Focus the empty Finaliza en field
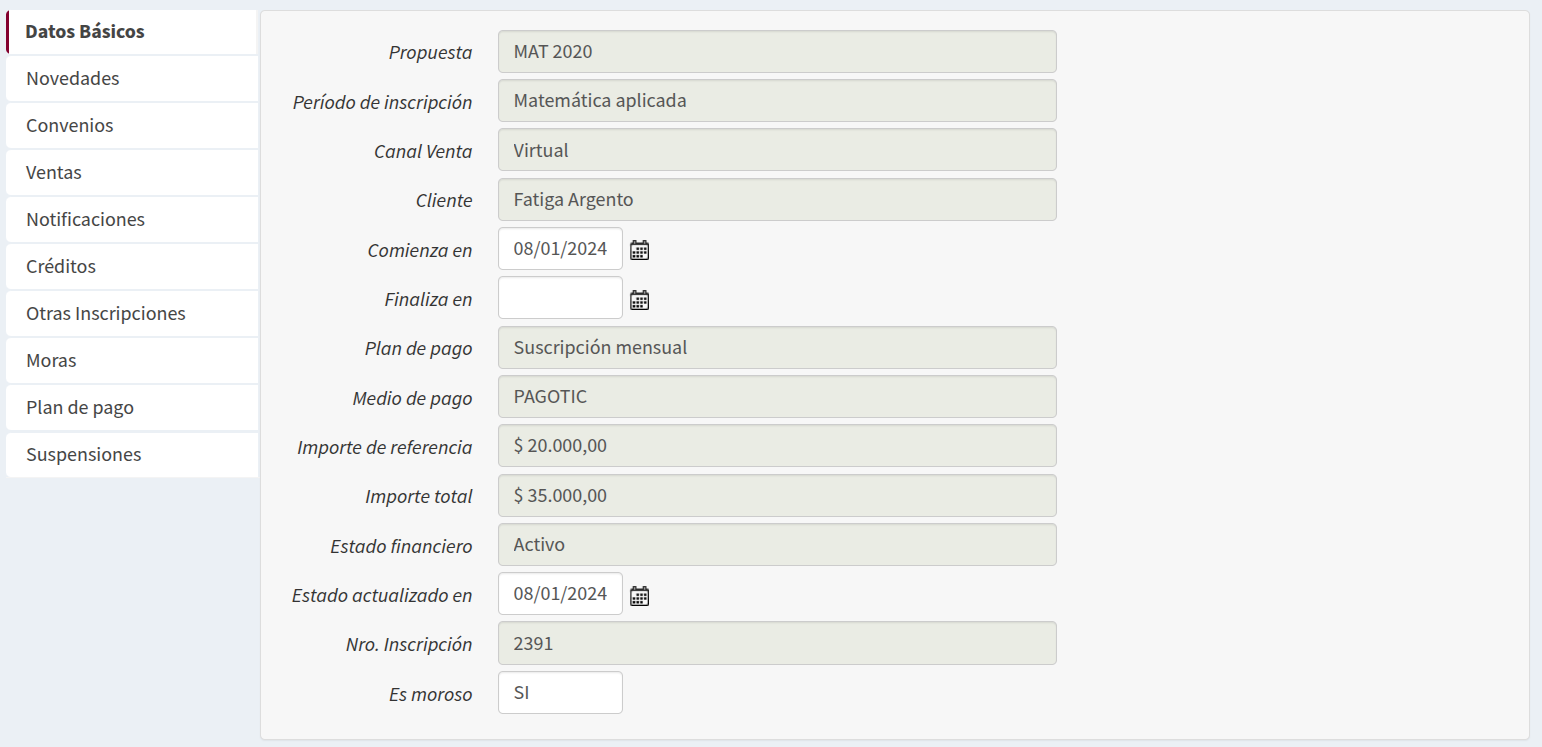Viewport: 1542px width, 747px height. click(x=560, y=298)
